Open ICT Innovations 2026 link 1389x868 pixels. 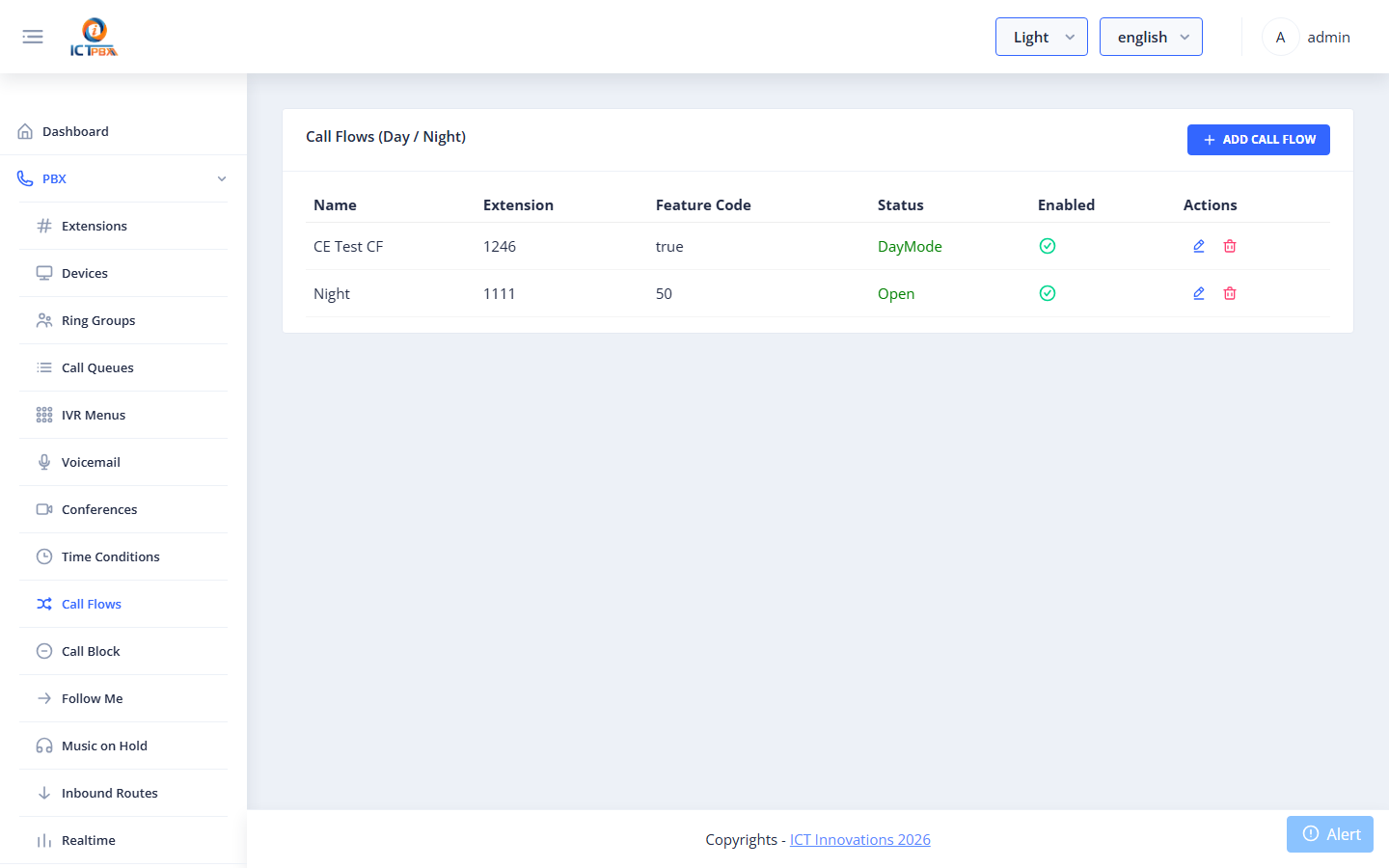(x=860, y=839)
